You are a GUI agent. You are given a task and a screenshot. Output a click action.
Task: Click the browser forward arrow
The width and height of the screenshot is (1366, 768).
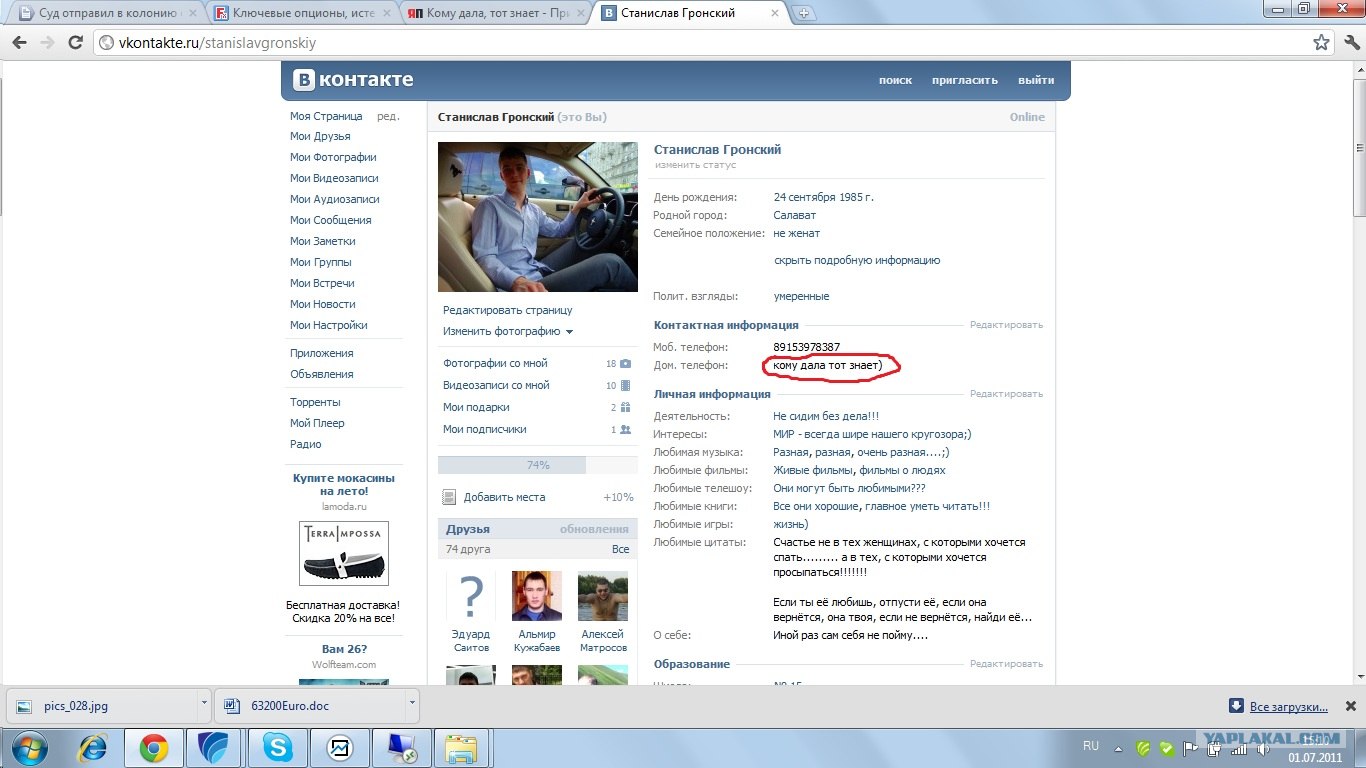click(x=47, y=43)
